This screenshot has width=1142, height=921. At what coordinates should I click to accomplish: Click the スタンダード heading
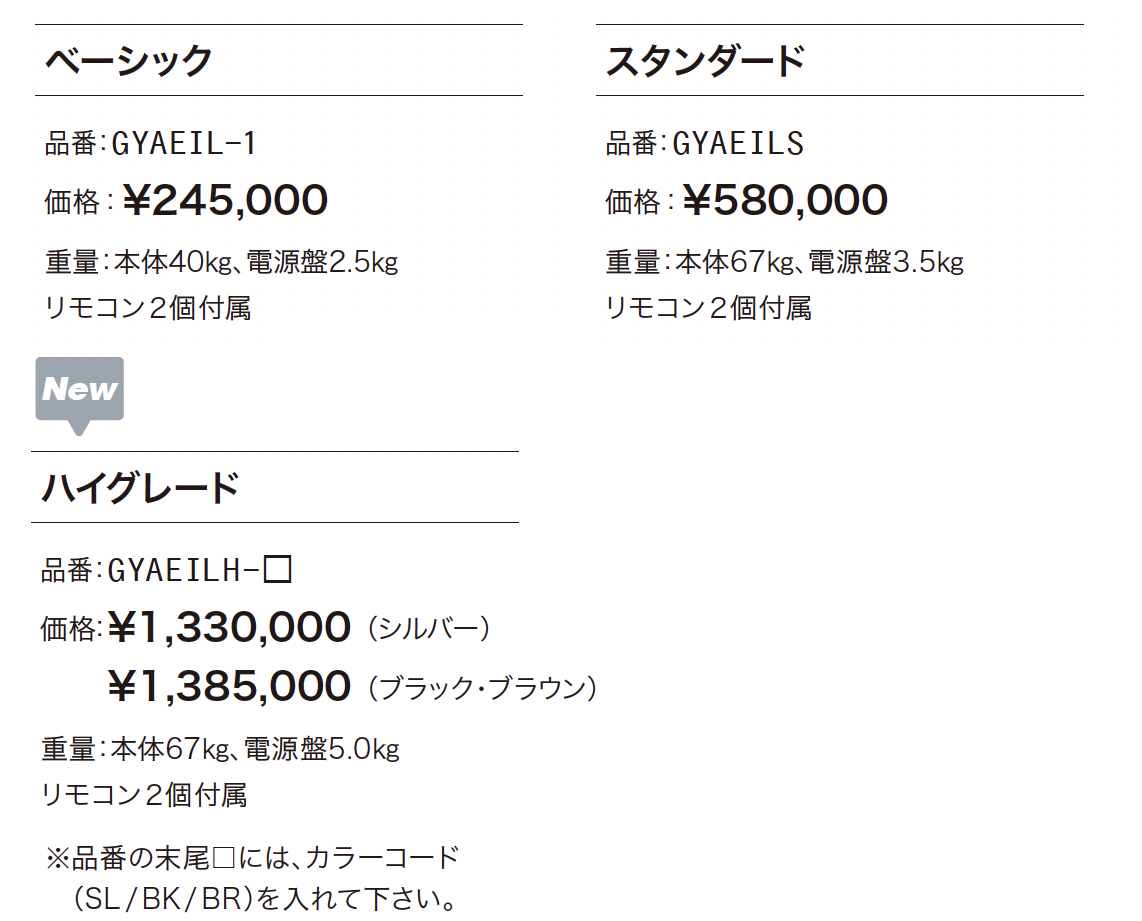point(706,60)
